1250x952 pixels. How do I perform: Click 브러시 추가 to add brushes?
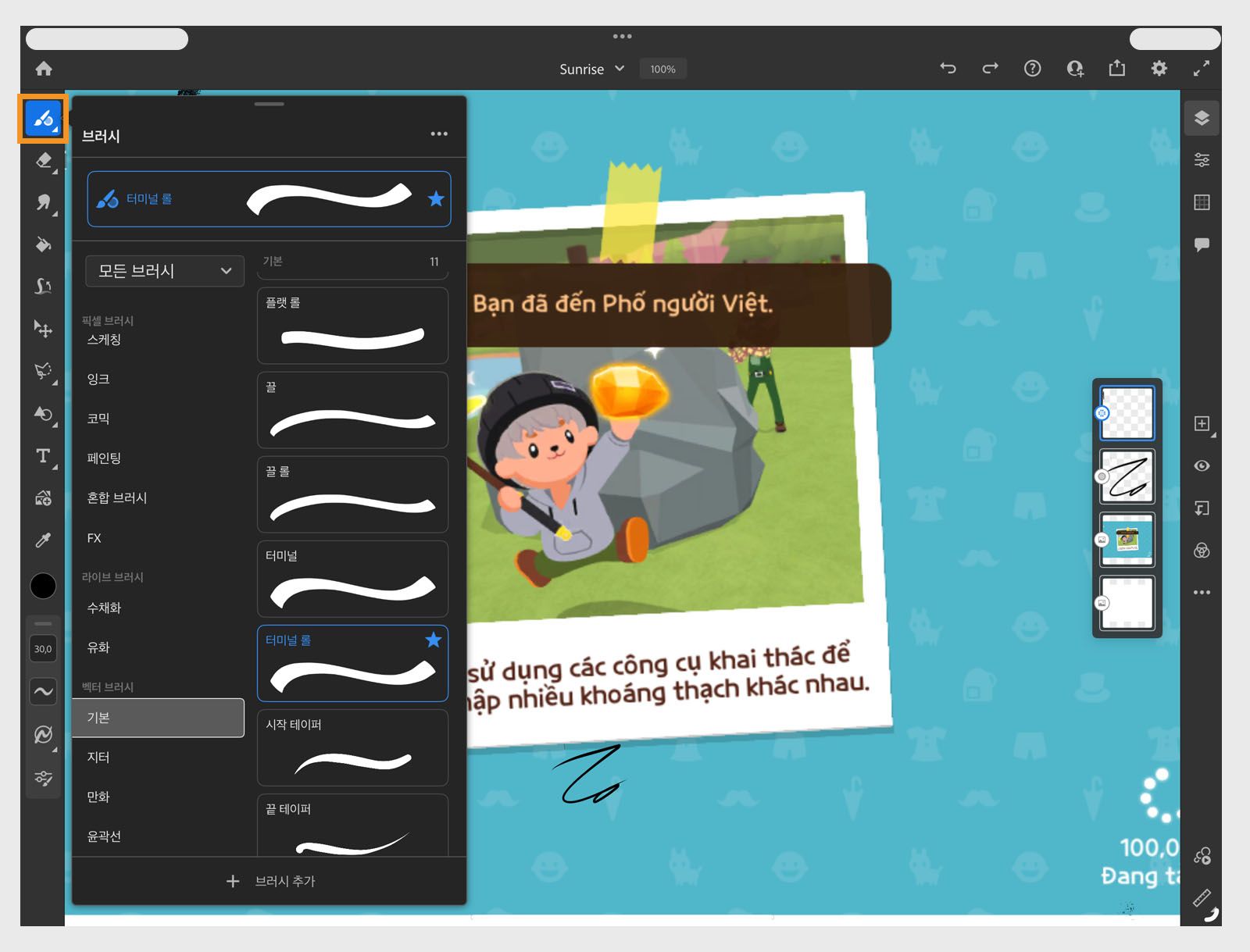tap(270, 881)
